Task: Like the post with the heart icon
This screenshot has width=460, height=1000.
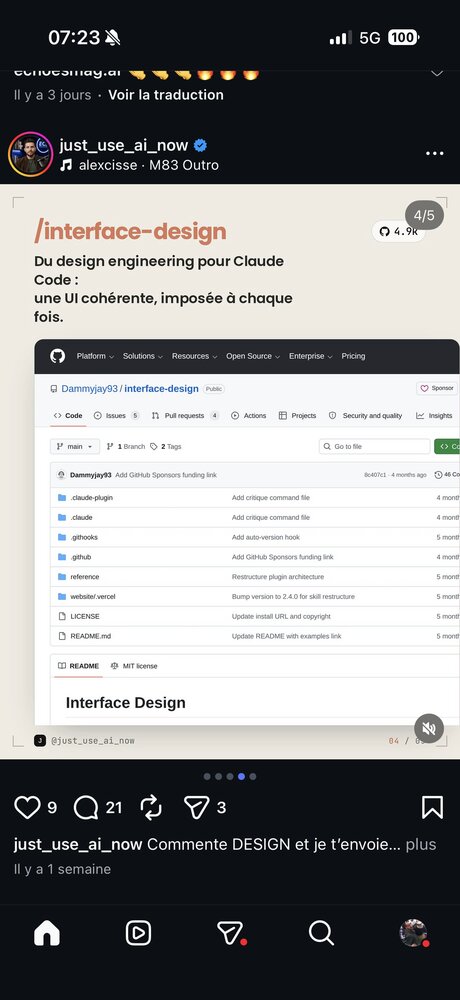Action: (27, 807)
